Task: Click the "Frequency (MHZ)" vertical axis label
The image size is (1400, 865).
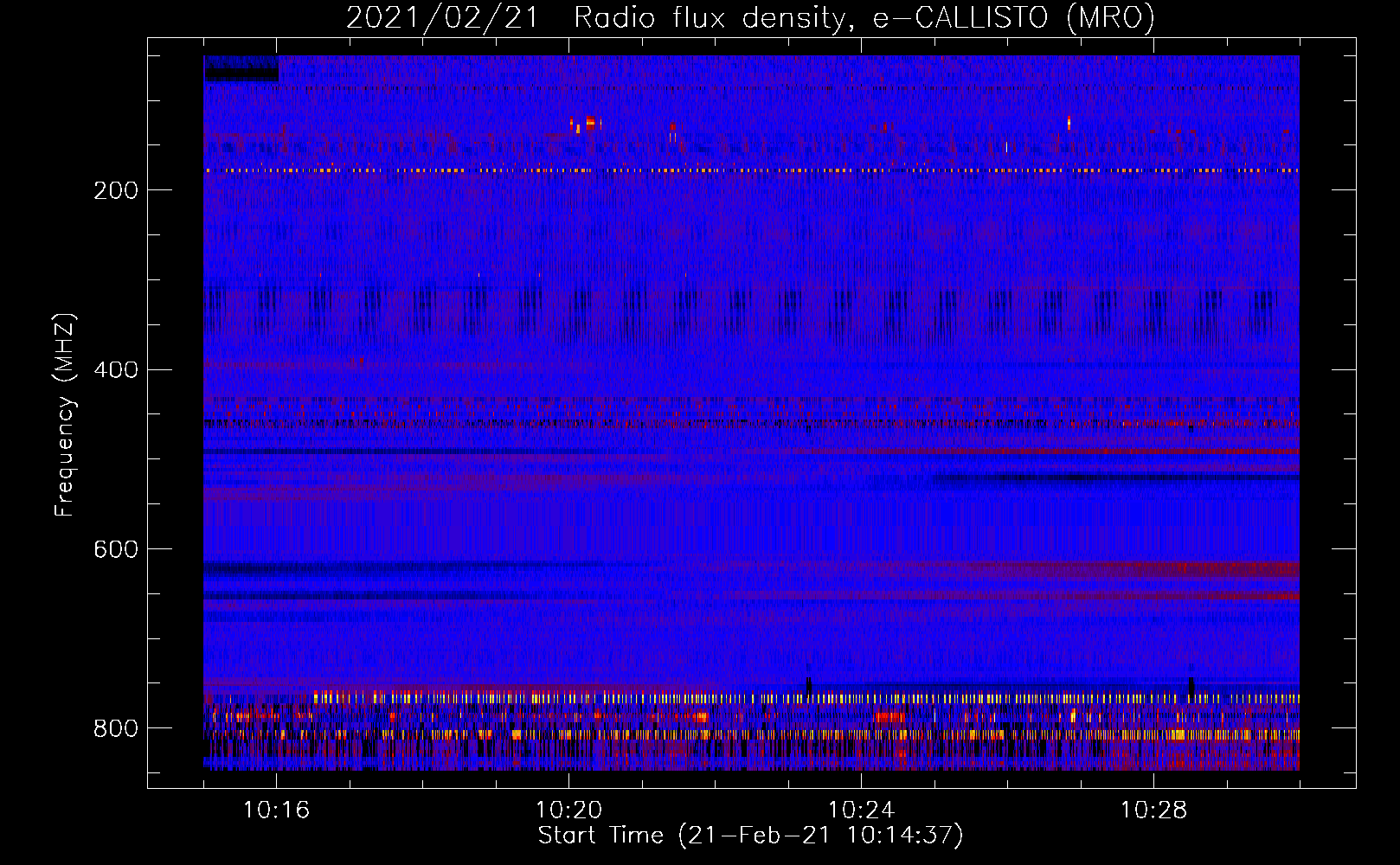Action: 65,414
